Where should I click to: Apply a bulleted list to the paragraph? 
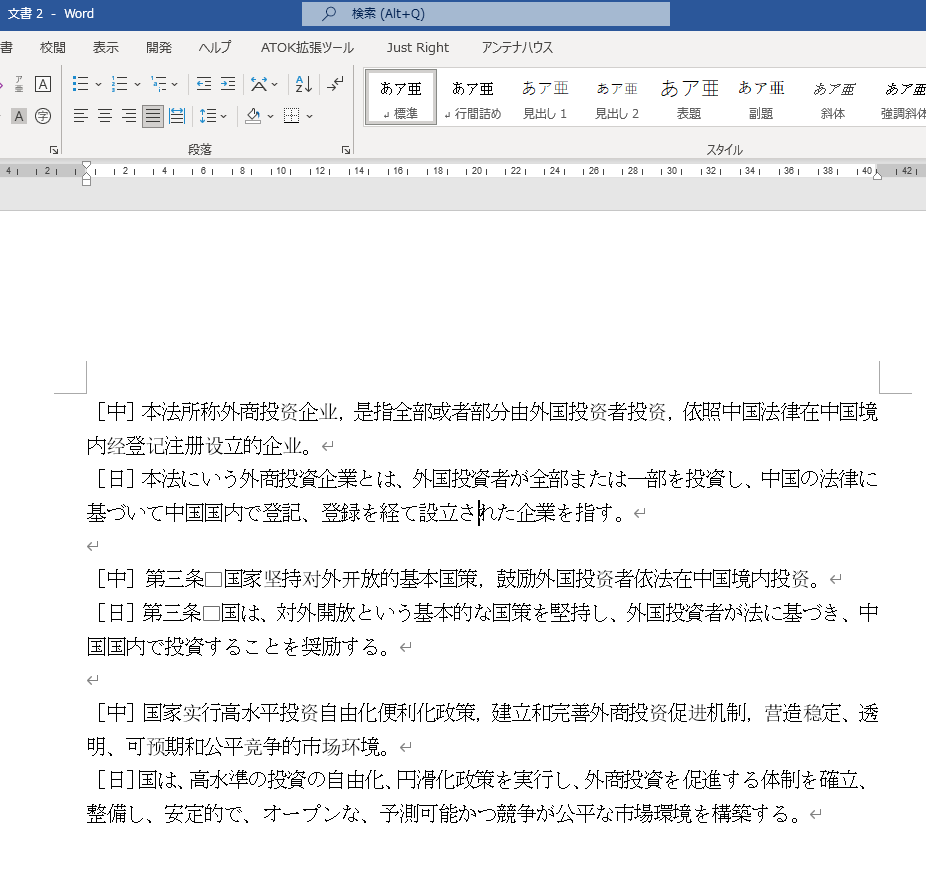pos(80,84)
